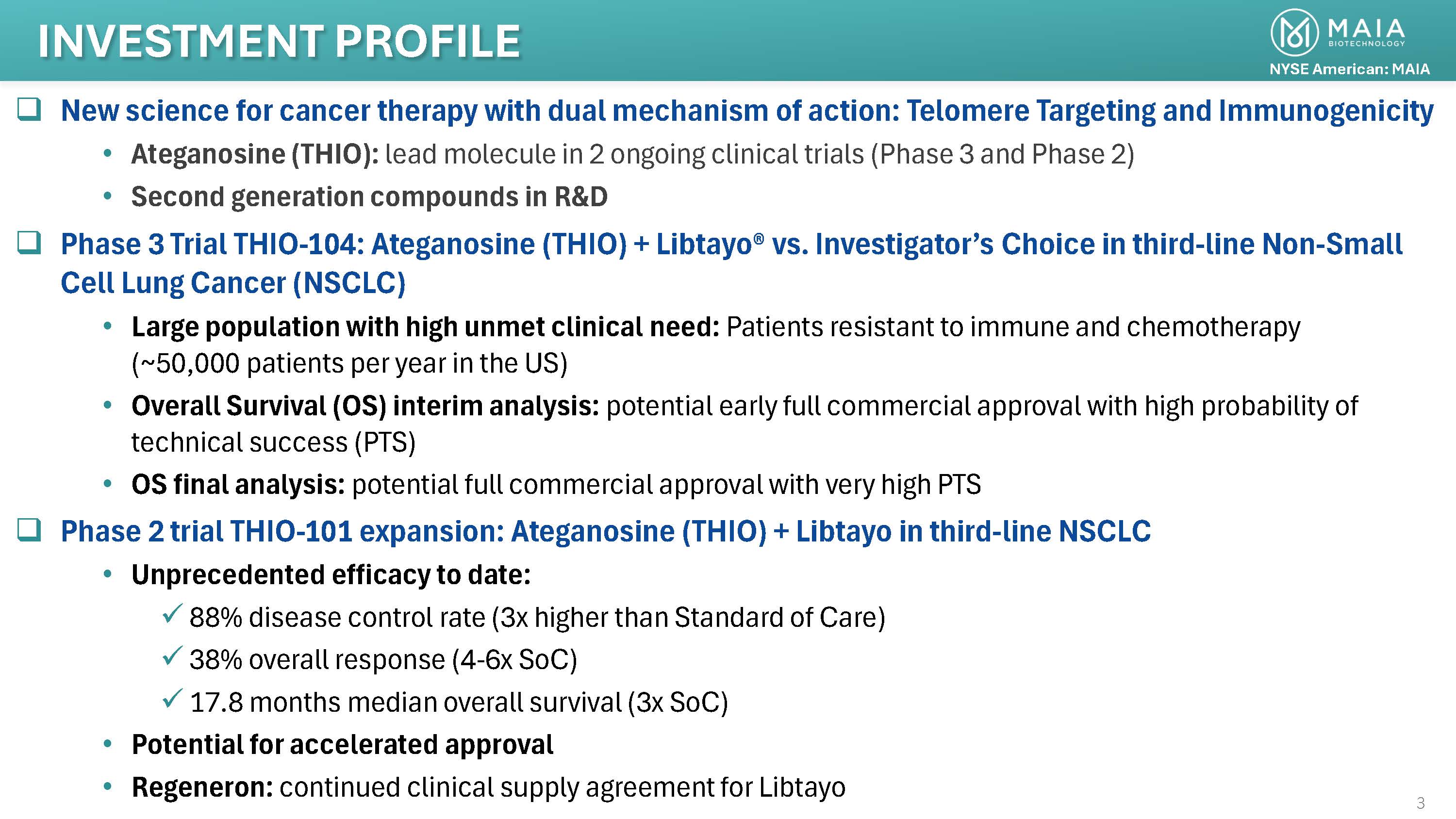The image size is (1456, 819).
Task: Click the bullet dot before Ateganosine (THIO) lead molecule
Action: pos(107,154)
